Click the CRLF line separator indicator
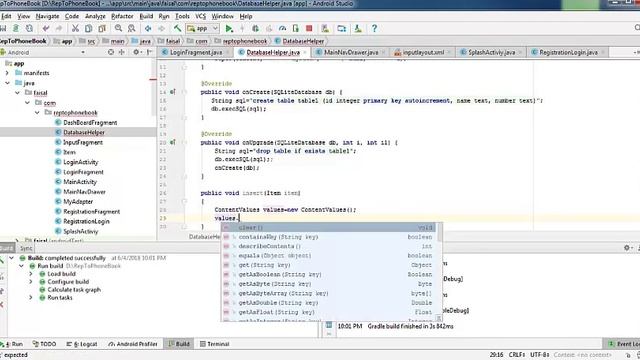 pos(517,355)
